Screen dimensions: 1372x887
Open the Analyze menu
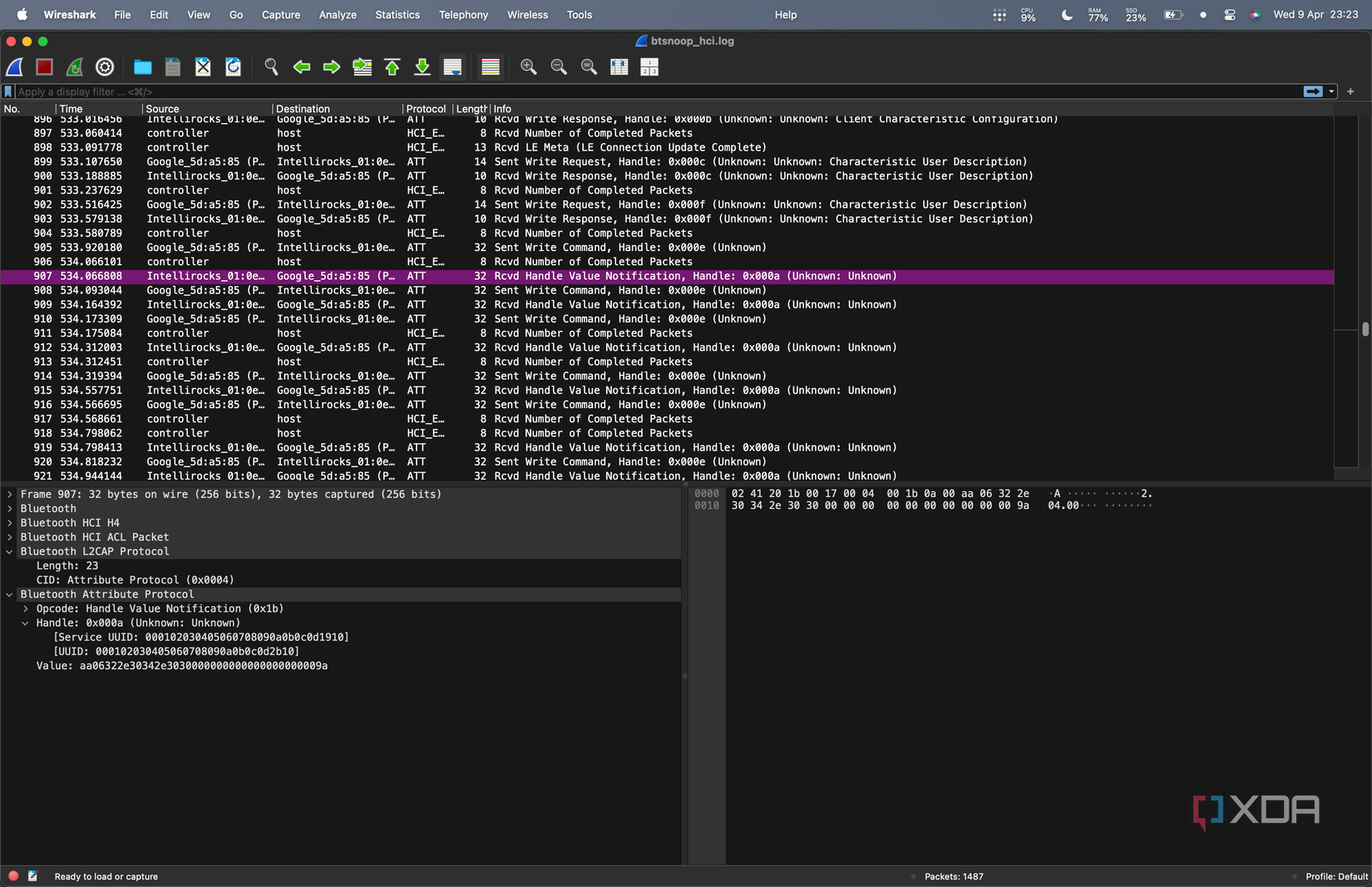(x=338, y=15)
